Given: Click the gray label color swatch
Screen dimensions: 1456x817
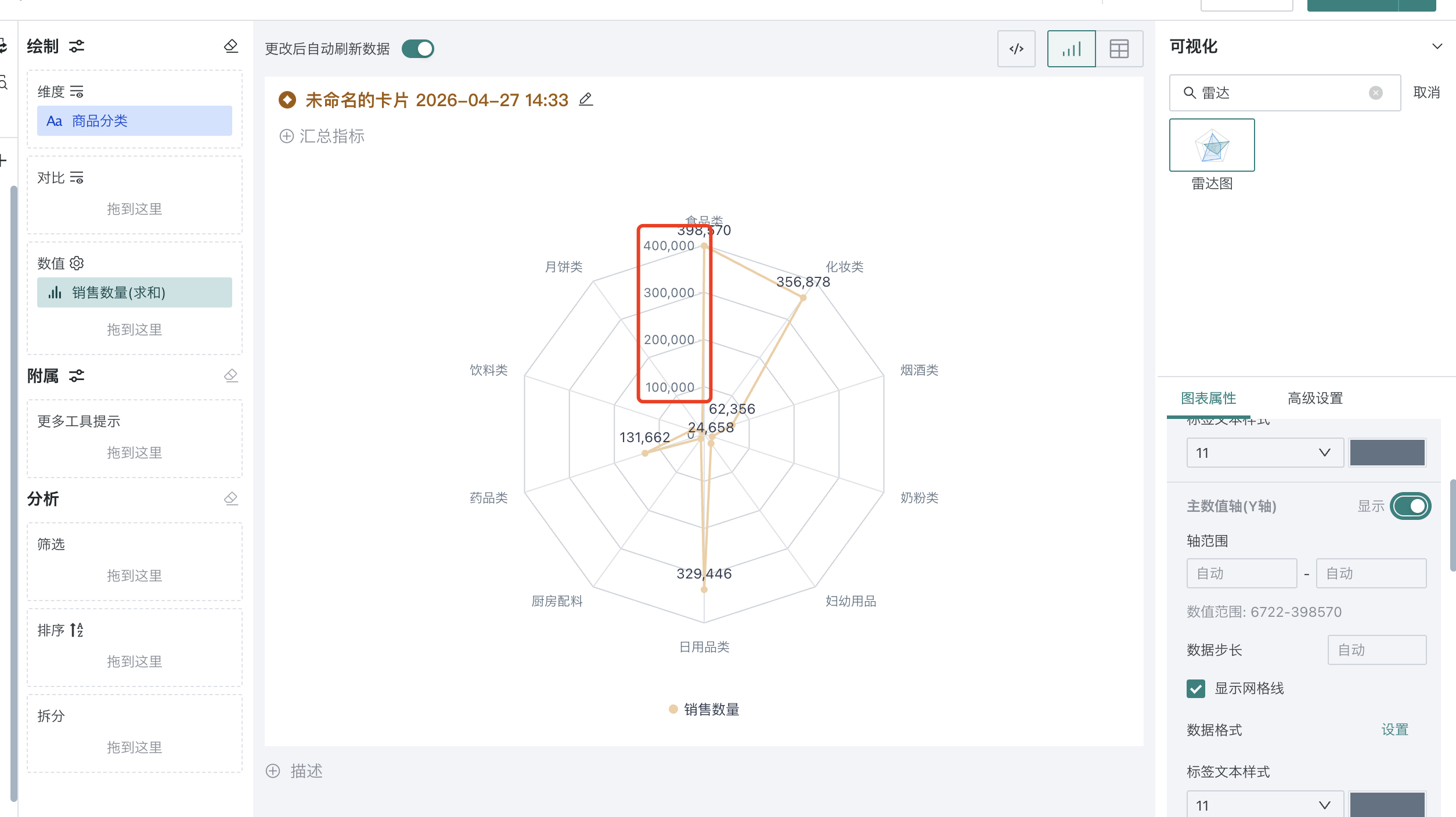Looking at the screenshot, I should (1387, 453).
